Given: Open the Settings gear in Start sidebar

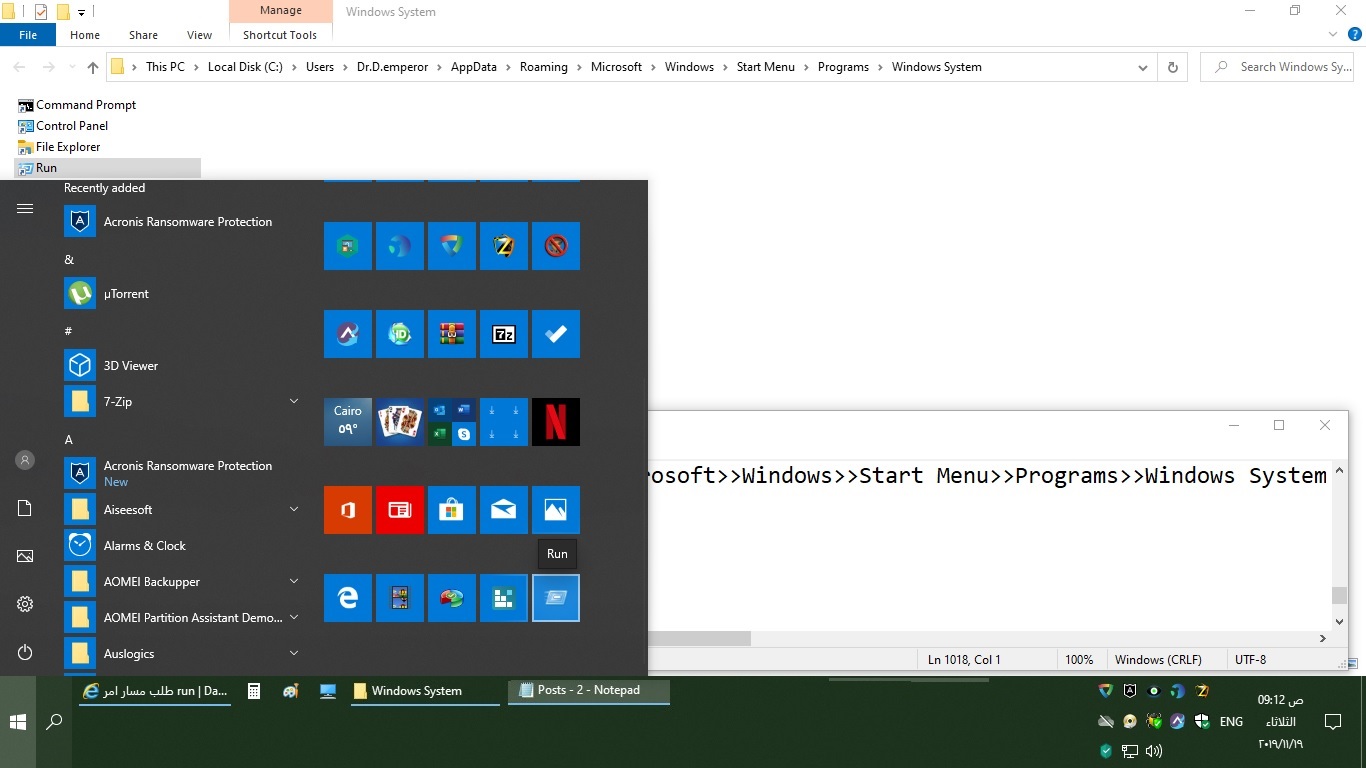Looking at the screenshot, I should coord(25,604).
